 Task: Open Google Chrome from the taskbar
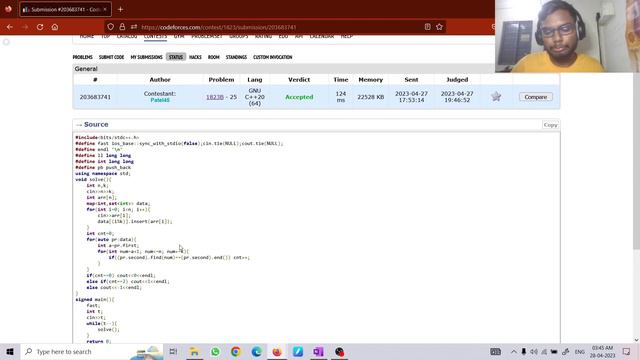pyautogui.click(x=236, y=351)
